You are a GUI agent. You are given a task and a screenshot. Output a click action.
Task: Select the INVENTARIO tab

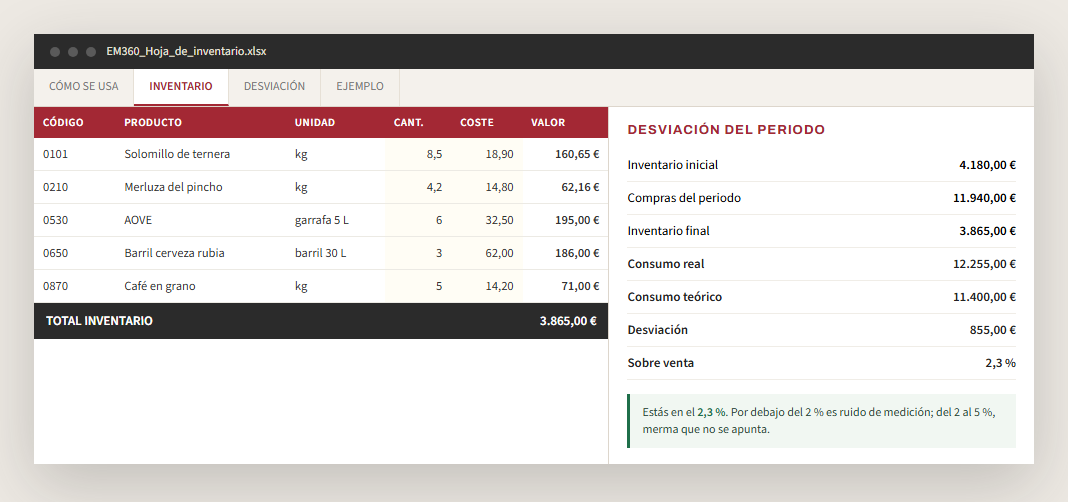coord(180,87)
